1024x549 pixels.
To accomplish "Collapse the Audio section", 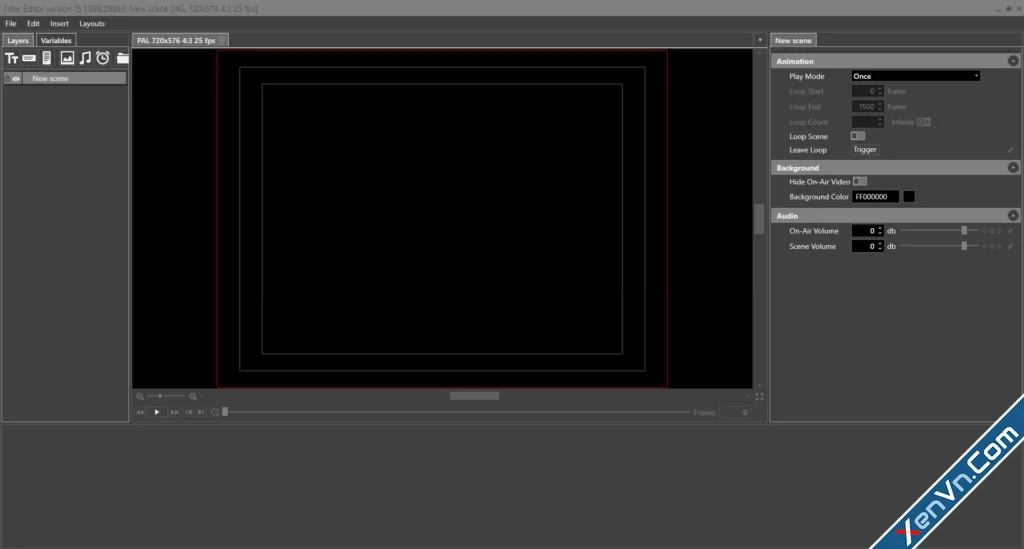I will point(1013,215).
